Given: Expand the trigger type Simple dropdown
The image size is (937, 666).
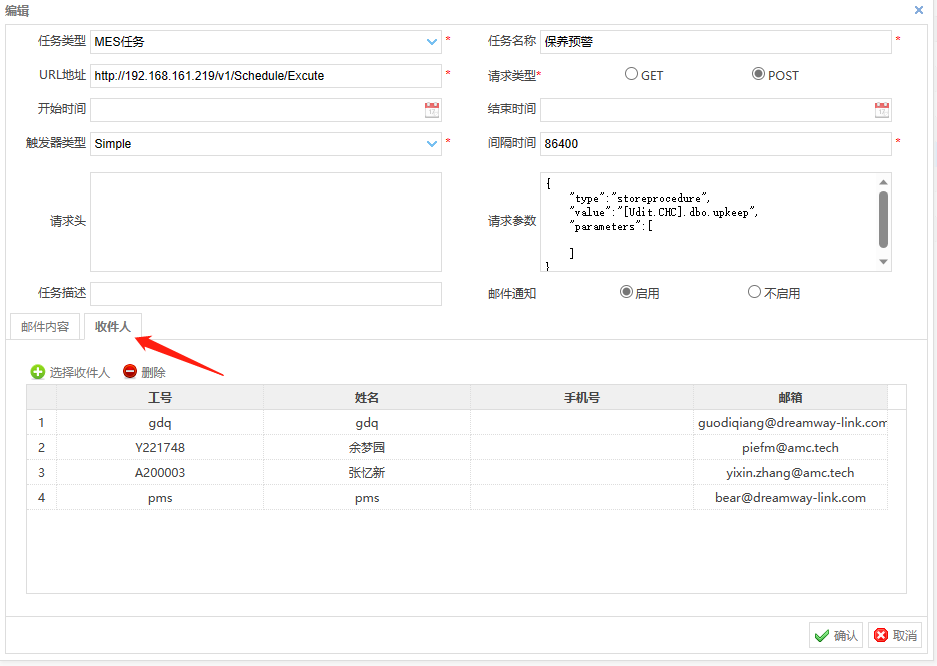Looking at the screenshot, I should point(432,144).
